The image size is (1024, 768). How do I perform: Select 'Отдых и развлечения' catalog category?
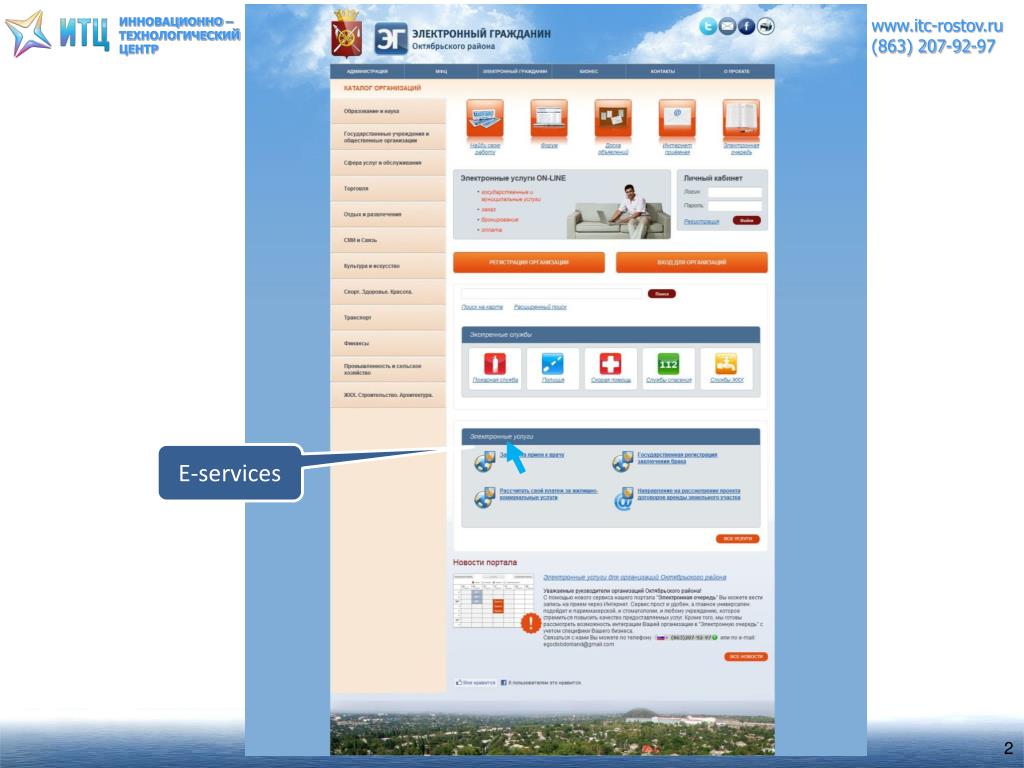click(388, 214)
